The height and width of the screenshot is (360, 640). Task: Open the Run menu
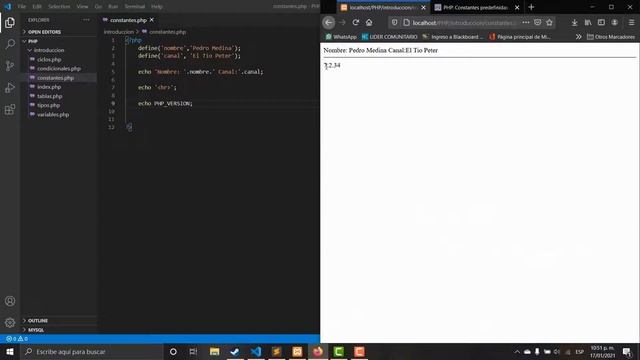click(113, 7)
